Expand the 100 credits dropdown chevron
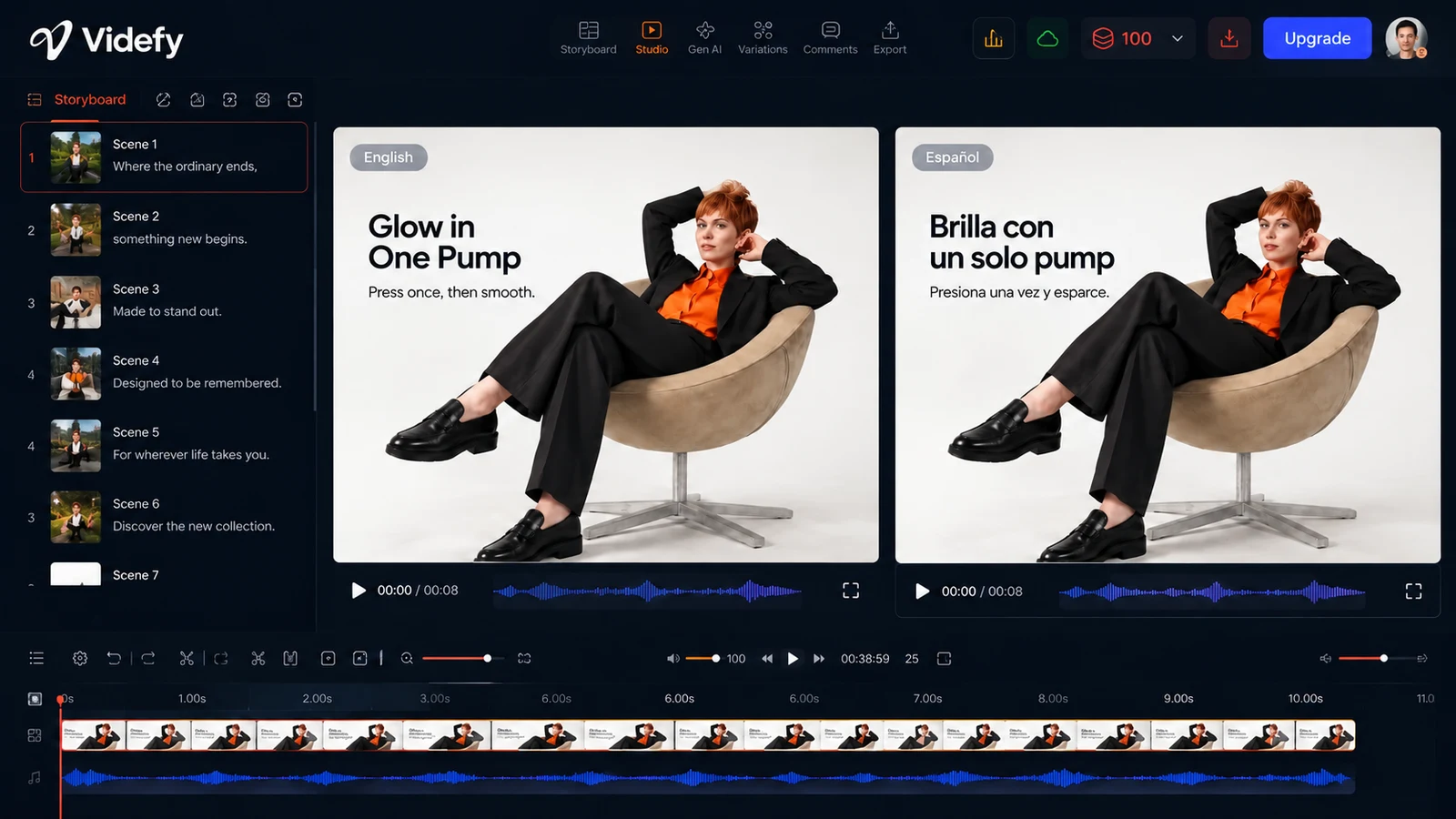The width and height of the screenshot is (1456, 819). [x=1178, y=38]
